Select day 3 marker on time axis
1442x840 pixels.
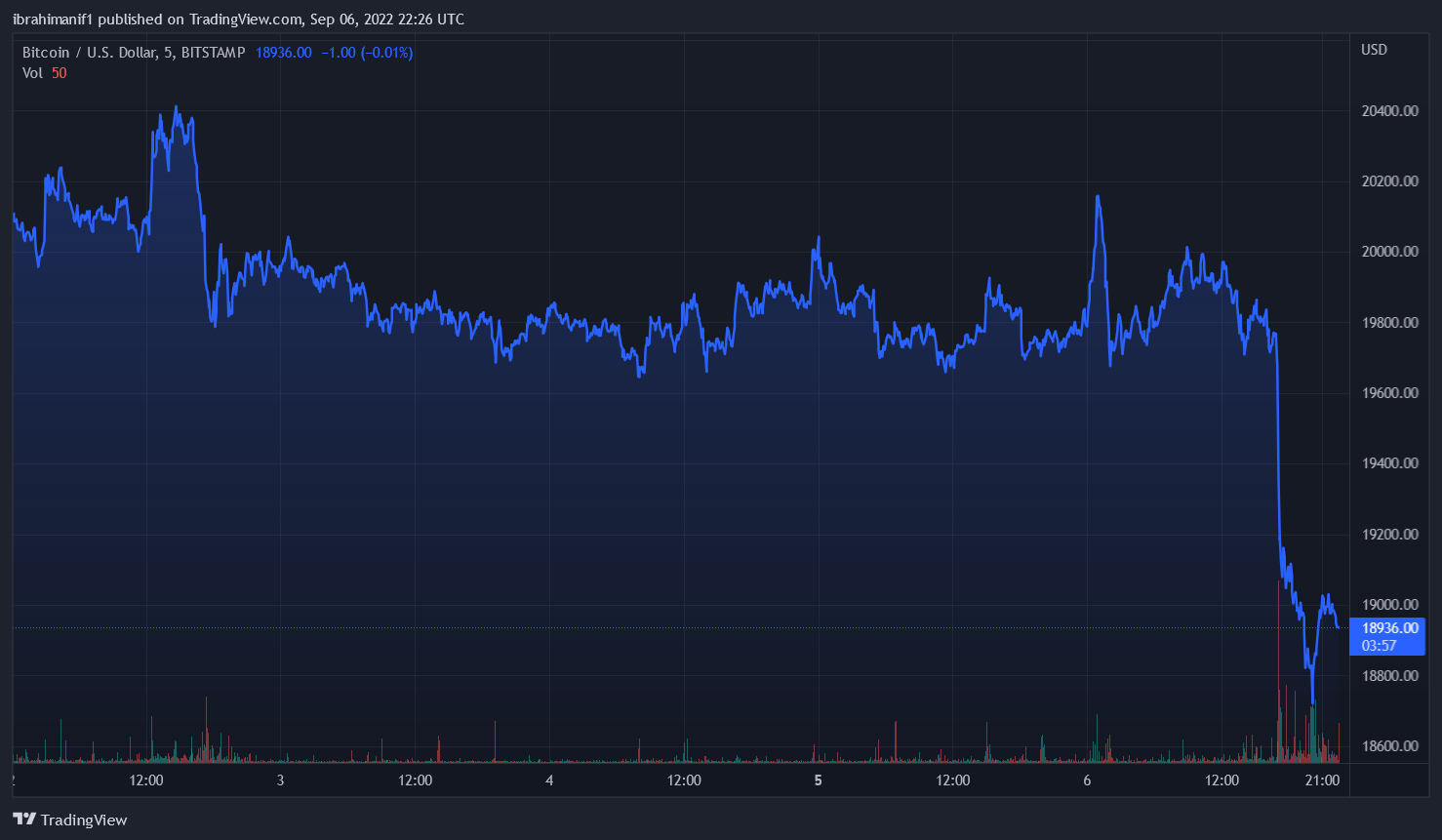[x=281, y=780]
